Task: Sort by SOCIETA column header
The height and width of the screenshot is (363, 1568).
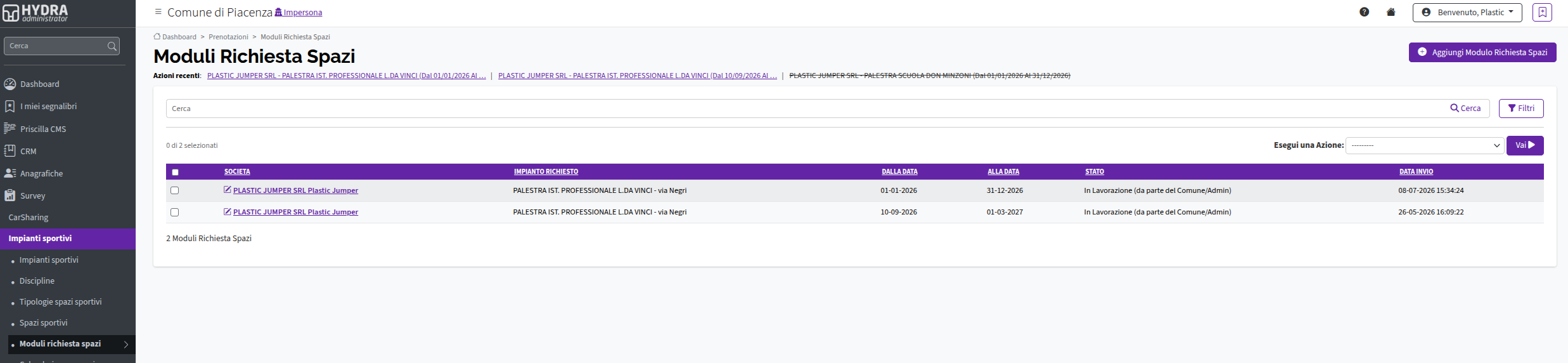Action: [x=237, y=171]
